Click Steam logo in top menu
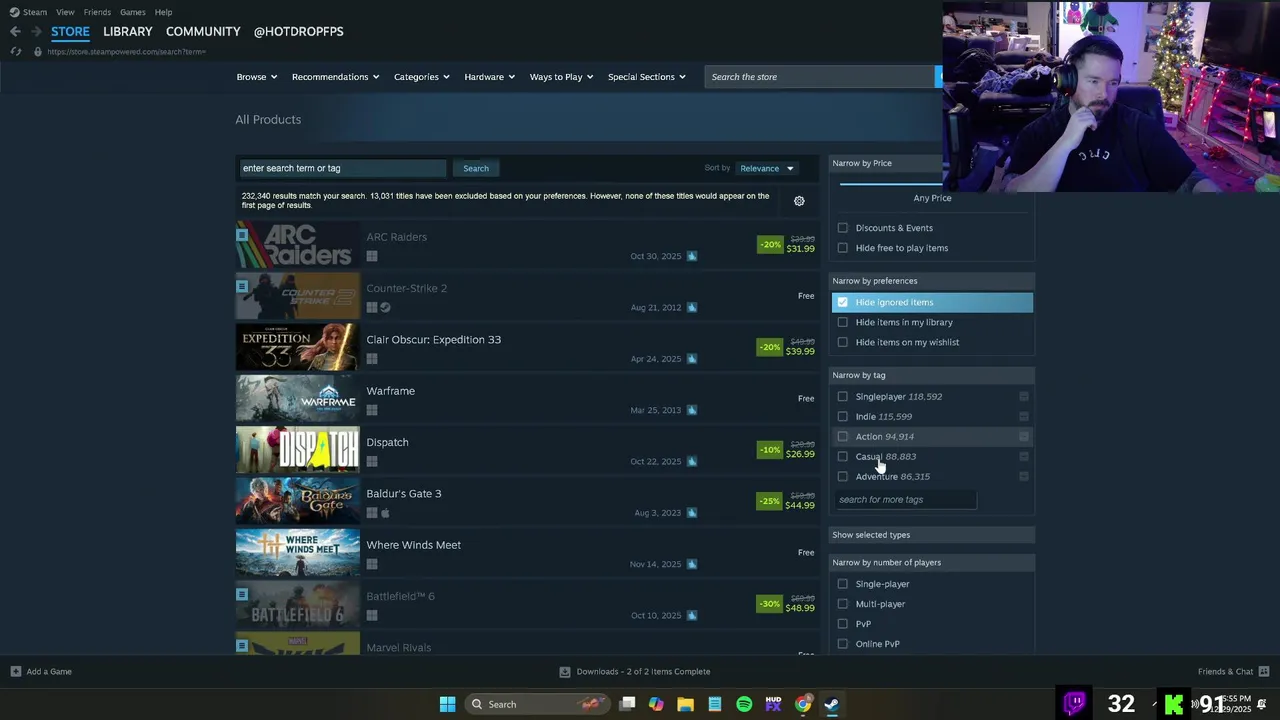1280x720 pixels. pos(14,12)
